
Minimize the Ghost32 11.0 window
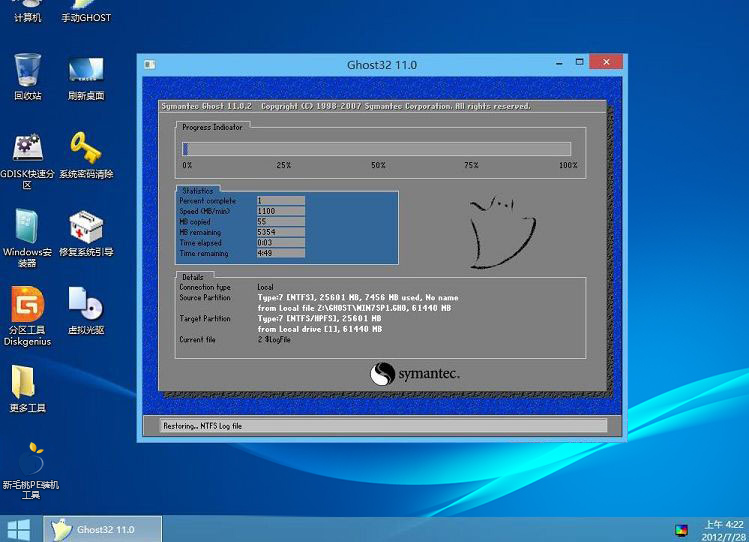click(x=559, y=63)
